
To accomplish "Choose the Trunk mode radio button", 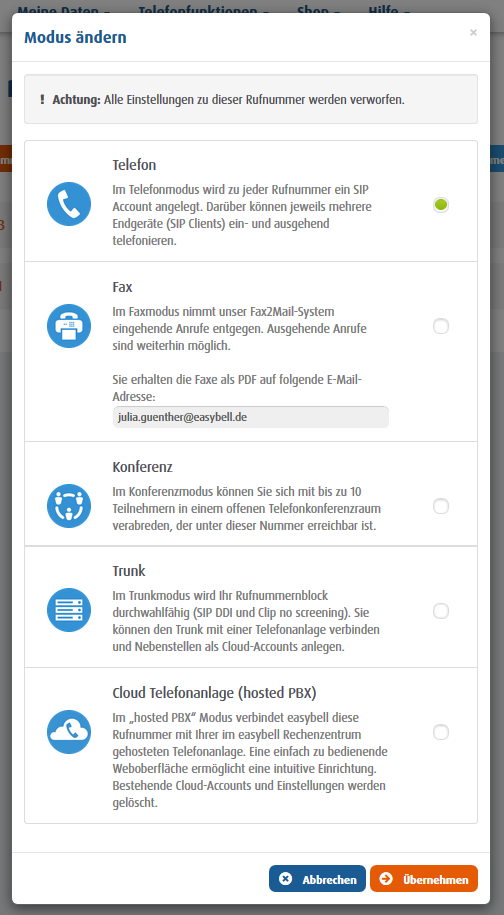I will click(441, 611).
